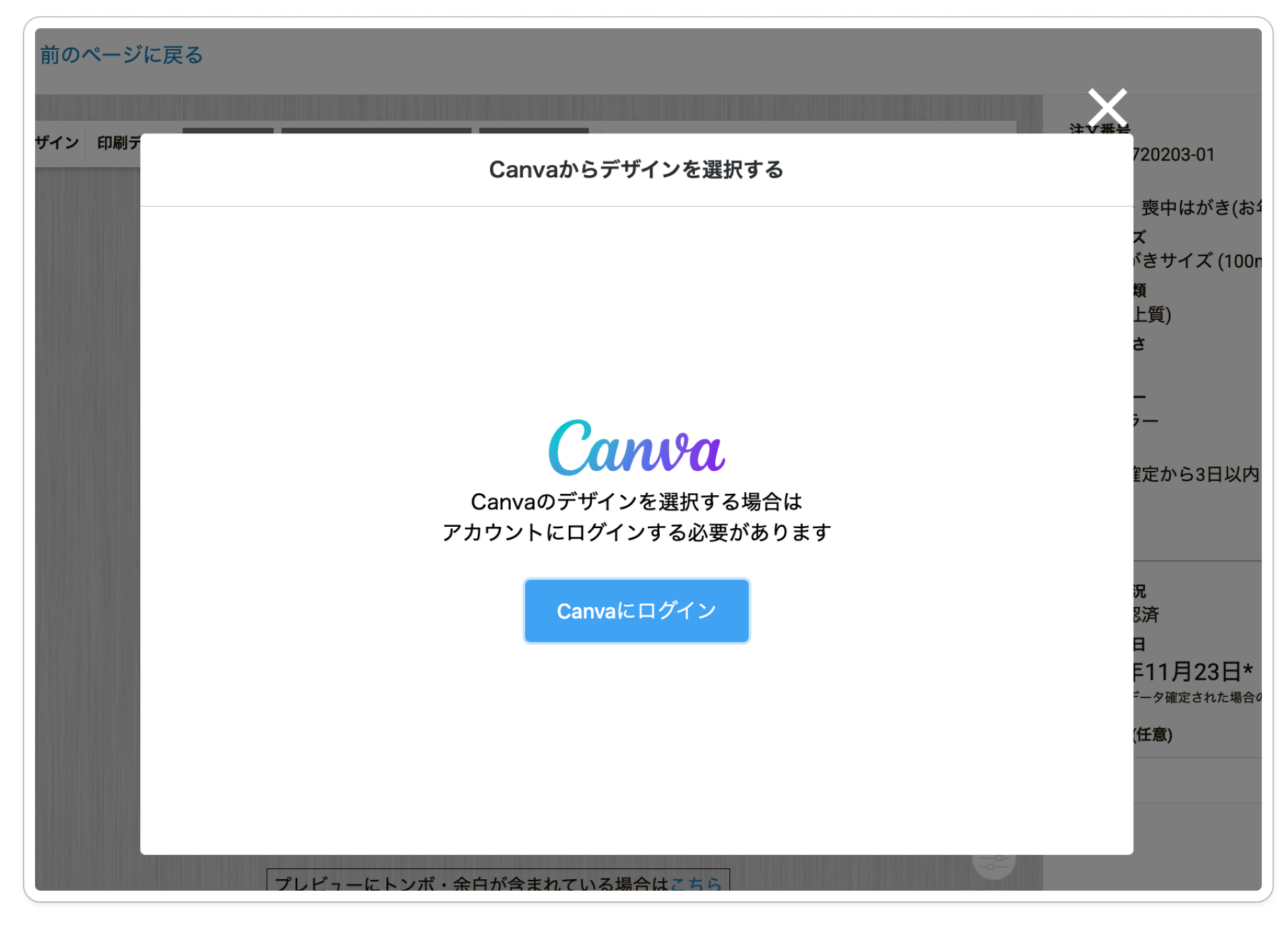Click the adjustment sliders round icon
Screen dimensions: 1288x925
point(993,864)
